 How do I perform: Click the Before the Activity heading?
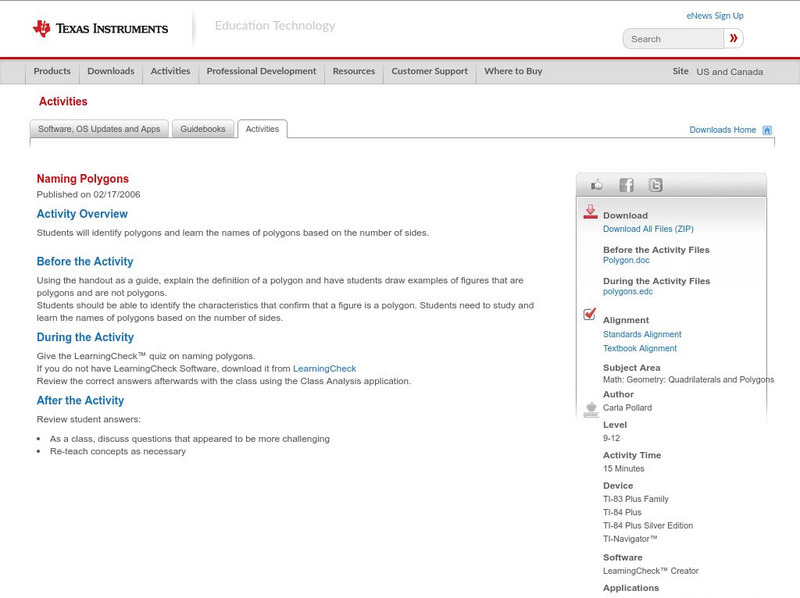click(85, 261)
